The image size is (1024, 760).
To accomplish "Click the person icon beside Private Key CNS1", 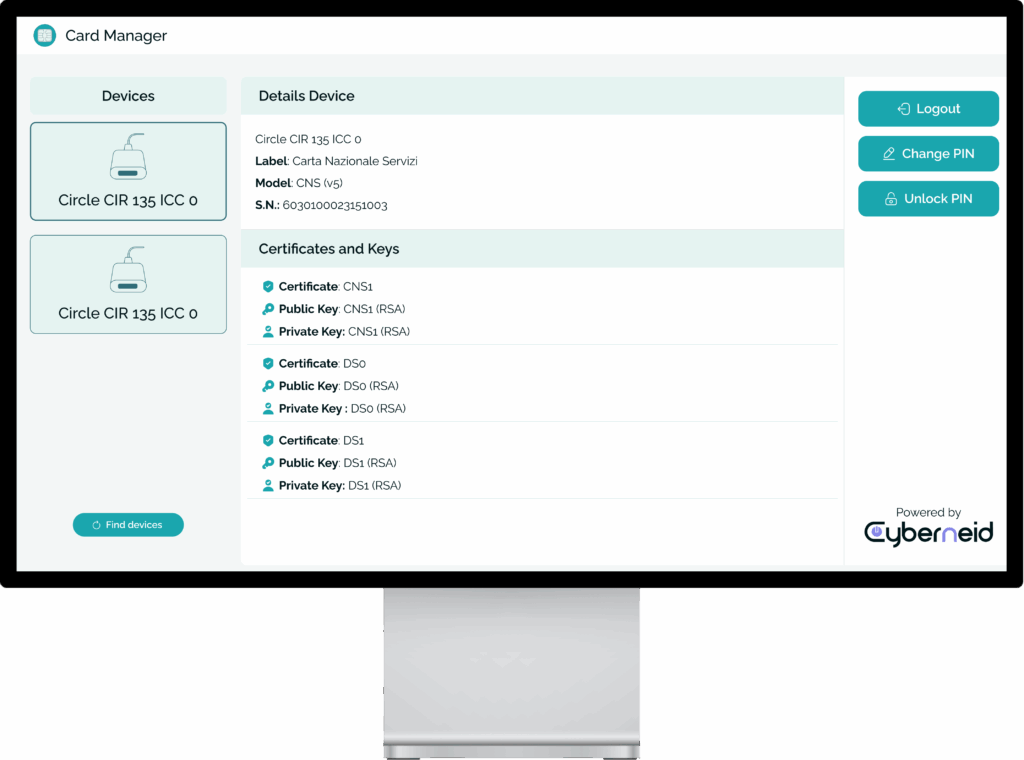I will [268, 332].
